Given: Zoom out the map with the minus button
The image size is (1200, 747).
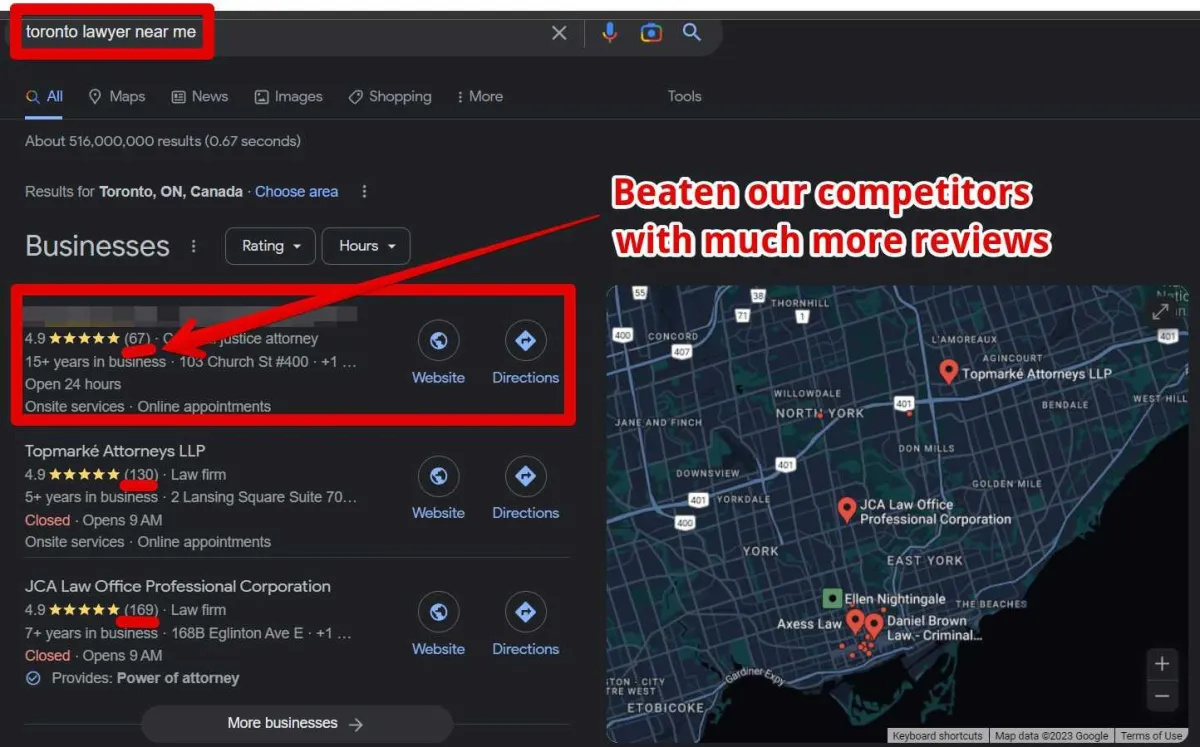Looking at the screenshot, I should click(1162, 695).
